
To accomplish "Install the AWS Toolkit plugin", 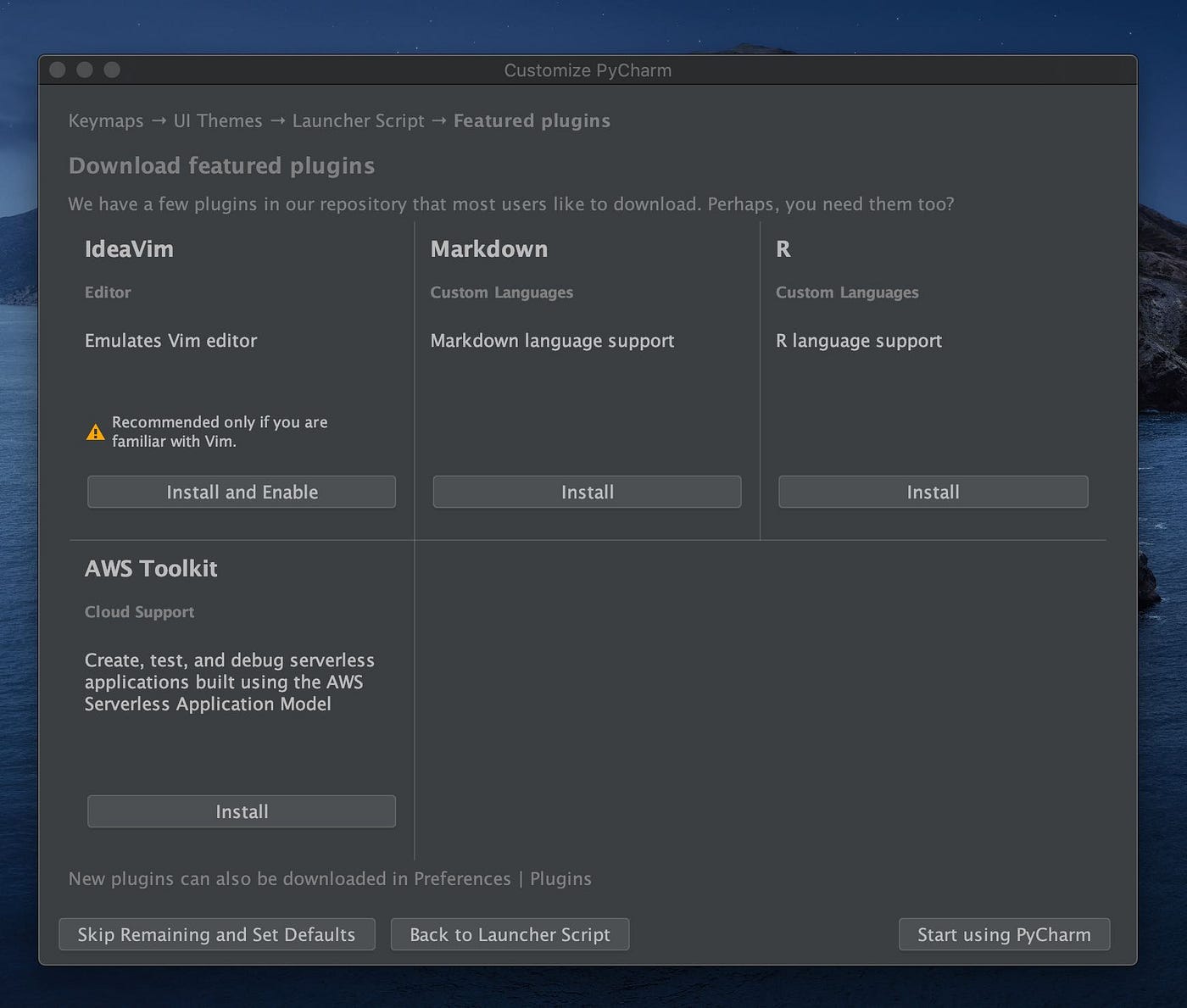I will pyautogui.click(x=241, y=811).
